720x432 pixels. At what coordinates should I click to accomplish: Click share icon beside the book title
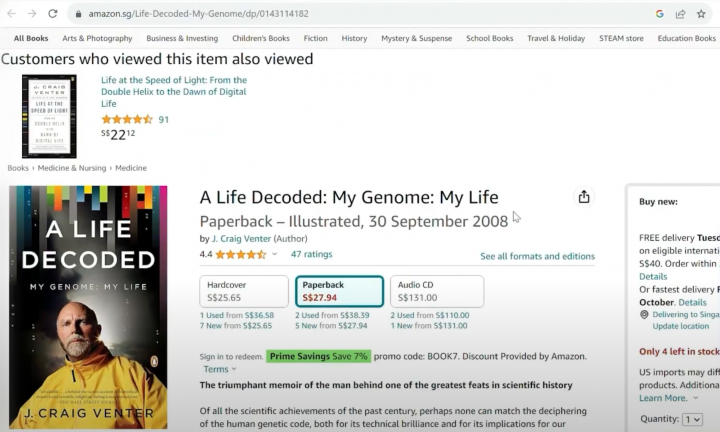click(585, 197)
